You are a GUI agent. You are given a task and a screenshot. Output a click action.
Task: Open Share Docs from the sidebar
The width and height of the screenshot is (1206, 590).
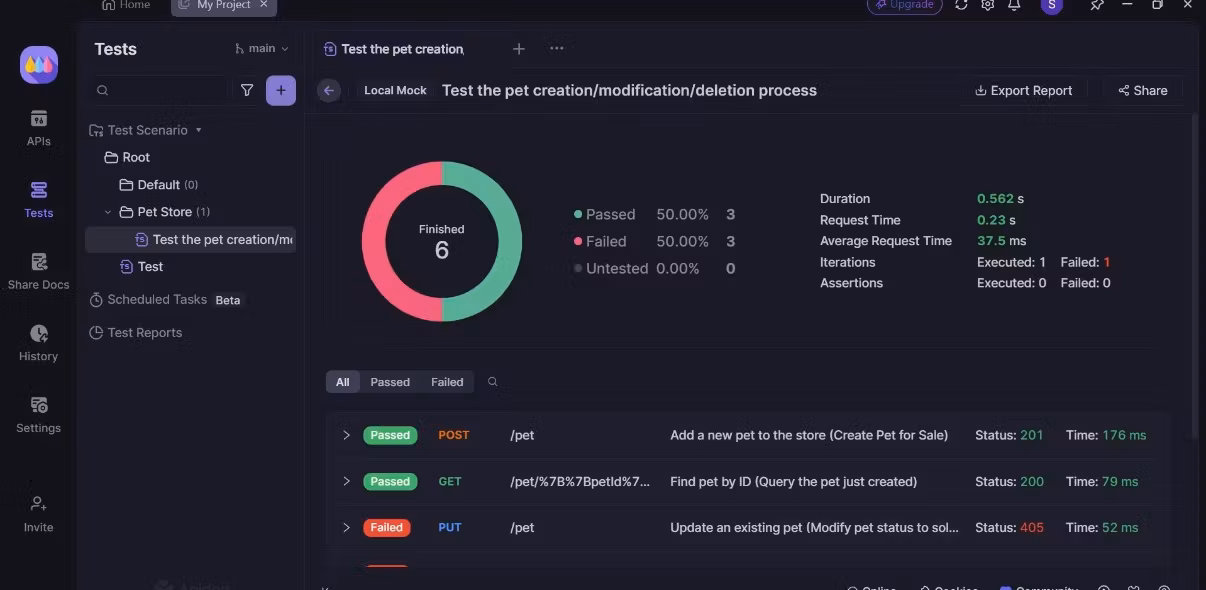tap(38, 271)
